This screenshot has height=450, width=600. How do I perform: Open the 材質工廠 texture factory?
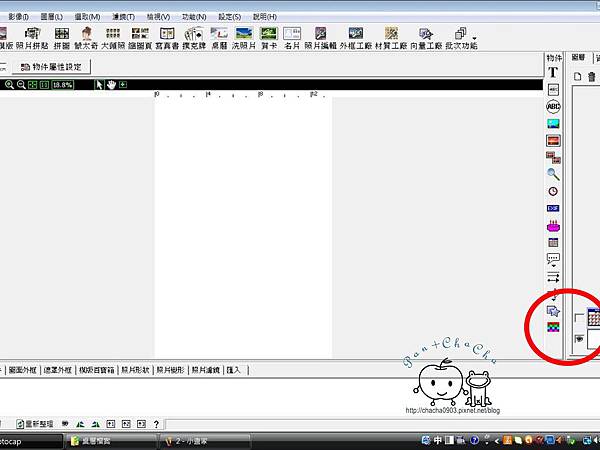pyautogui.click(x=391, y=38)
